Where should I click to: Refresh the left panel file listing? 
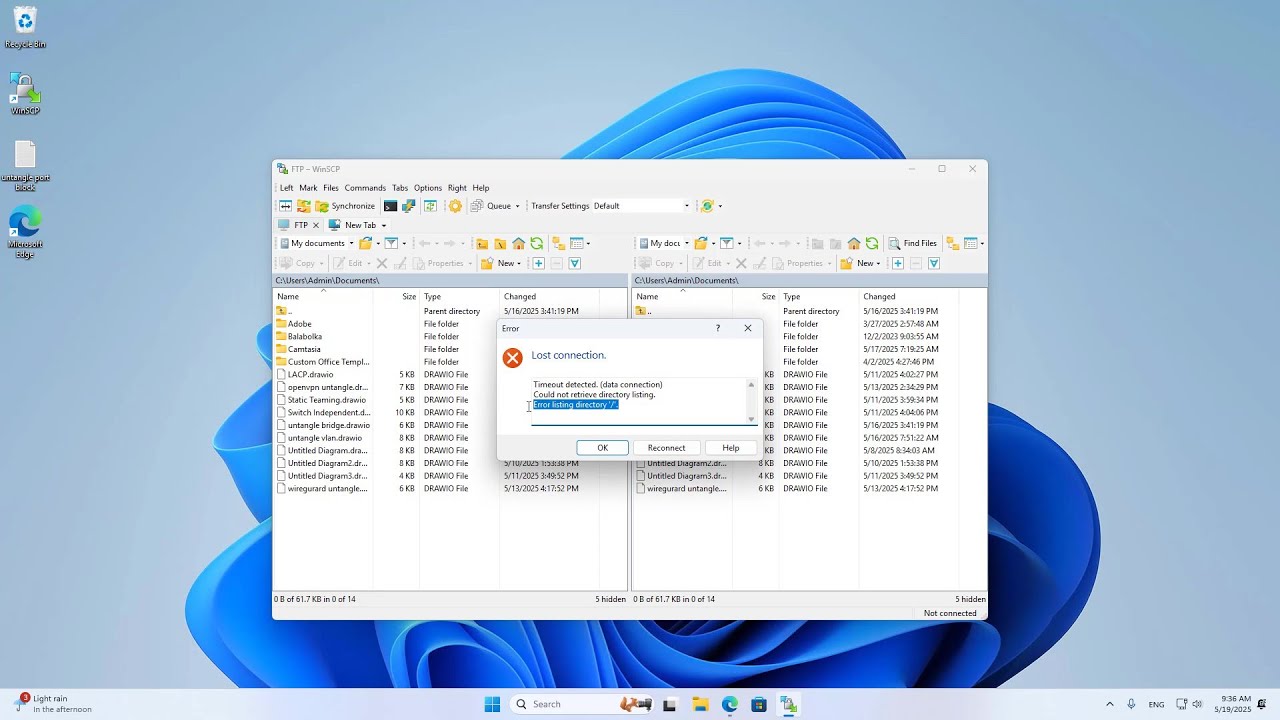537,243
